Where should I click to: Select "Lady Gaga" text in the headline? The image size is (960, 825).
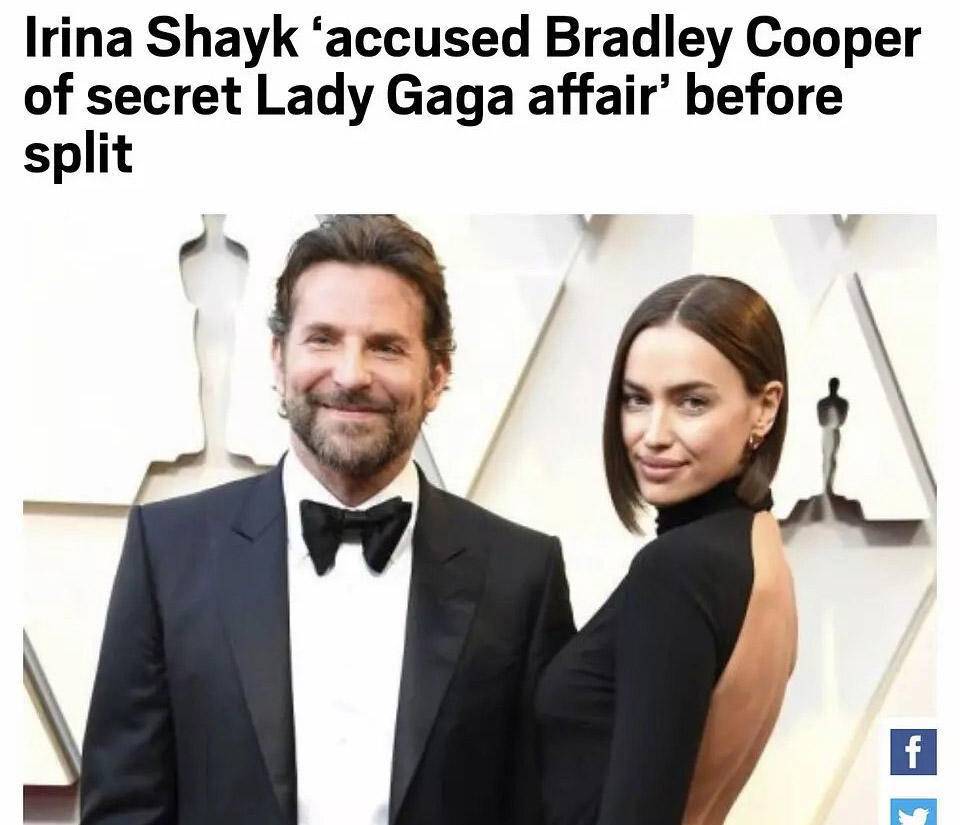click(x=384, y=97)
